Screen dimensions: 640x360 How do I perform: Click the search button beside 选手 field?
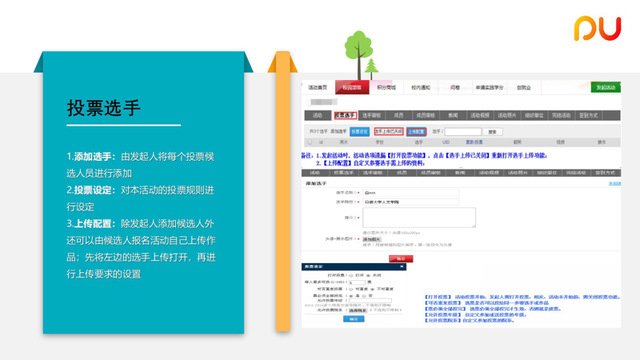point(492,132)
